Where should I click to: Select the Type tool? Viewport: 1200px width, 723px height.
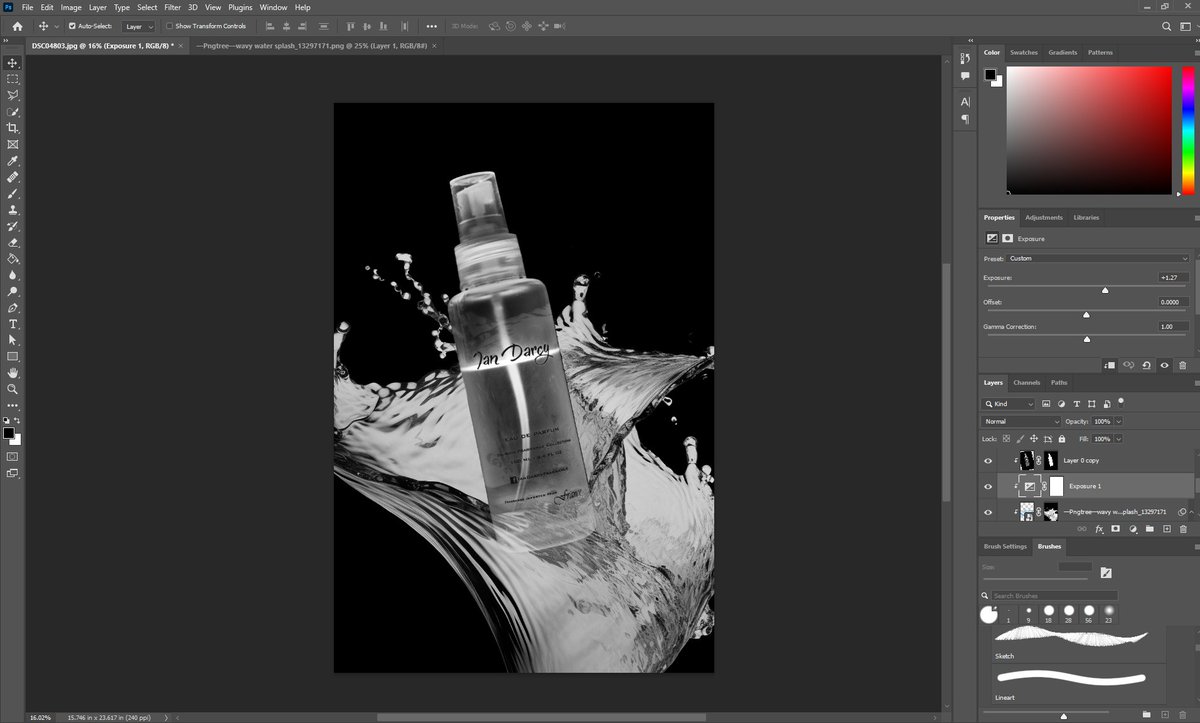pyautogui.click(x=13, y=324)
